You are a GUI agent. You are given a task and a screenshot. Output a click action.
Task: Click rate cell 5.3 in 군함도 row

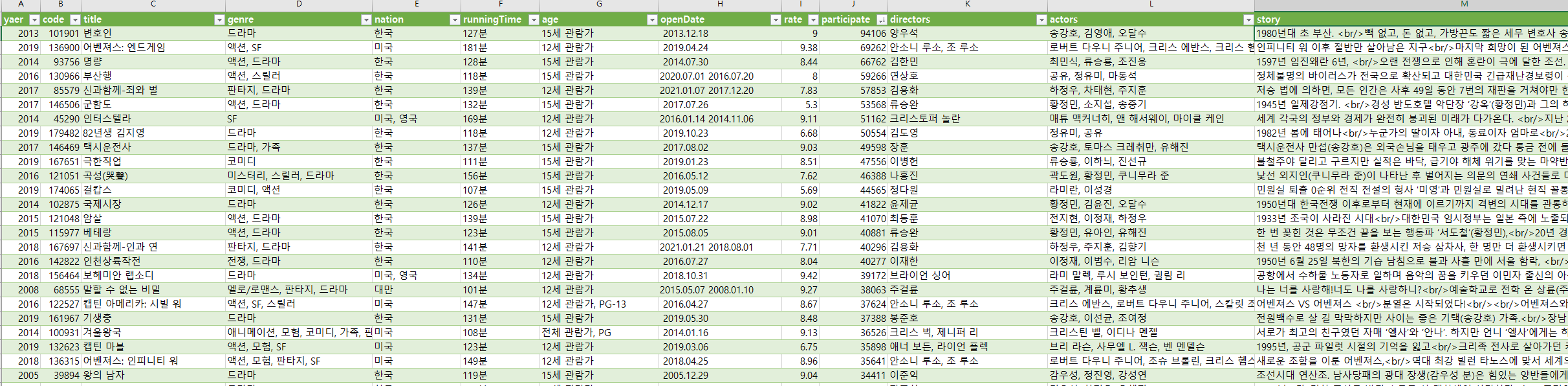click(x=801, y=104)
